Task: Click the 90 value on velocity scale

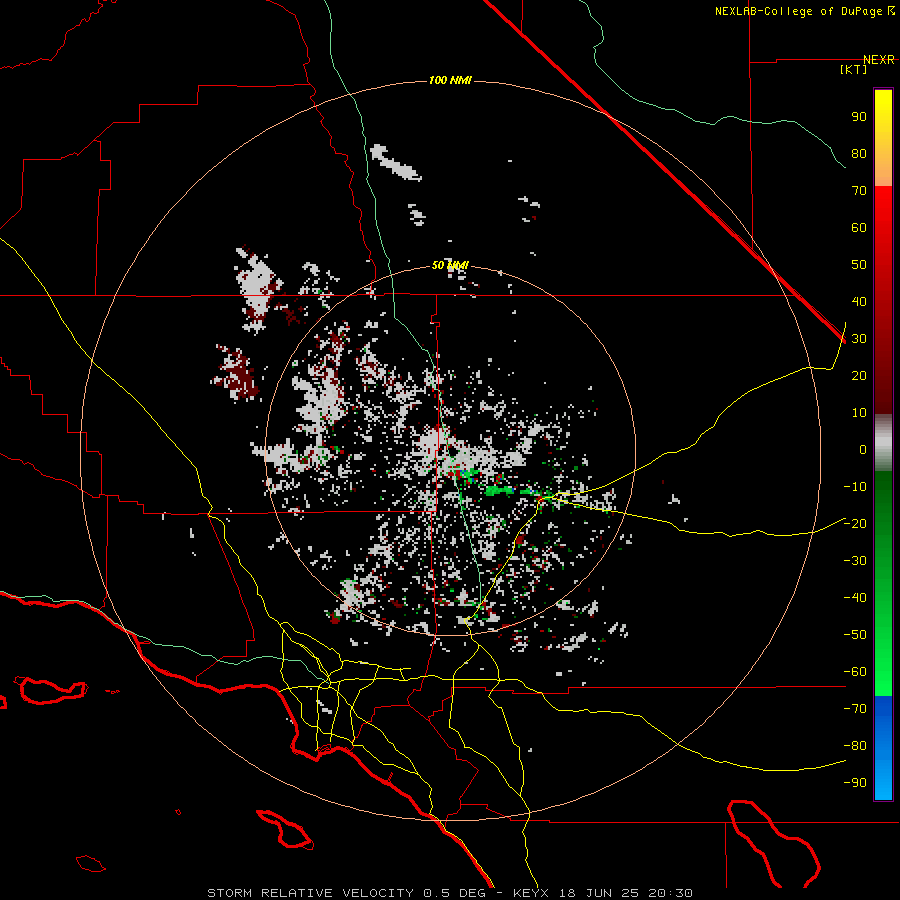Action: [x=859, y=117]
